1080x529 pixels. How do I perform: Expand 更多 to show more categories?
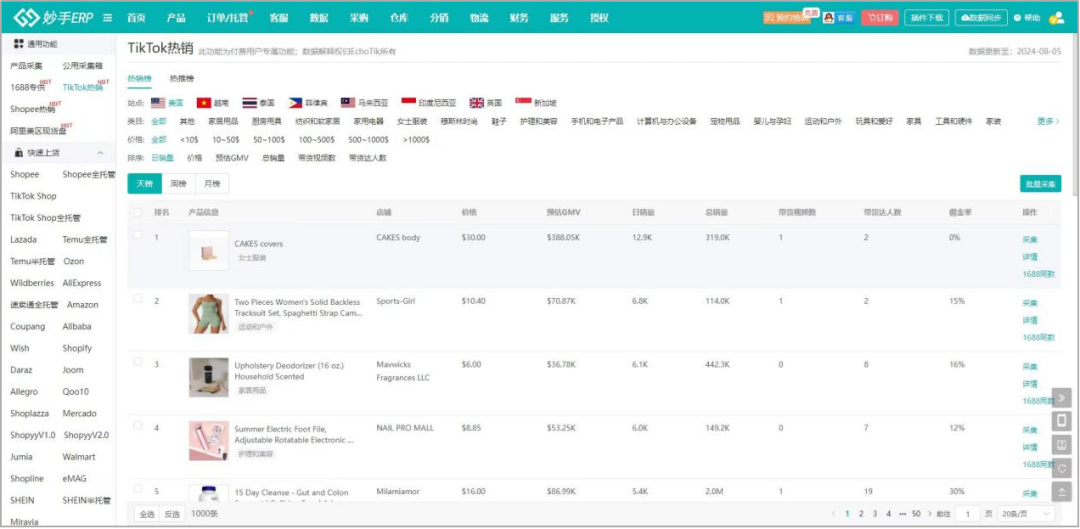click(x=1048, y=121)
